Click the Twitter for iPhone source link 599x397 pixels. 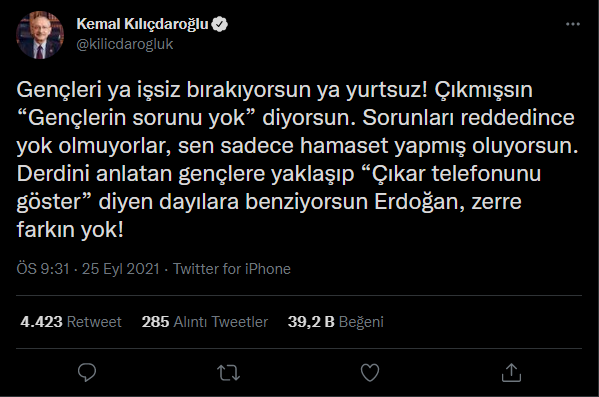tap(232, 269)
